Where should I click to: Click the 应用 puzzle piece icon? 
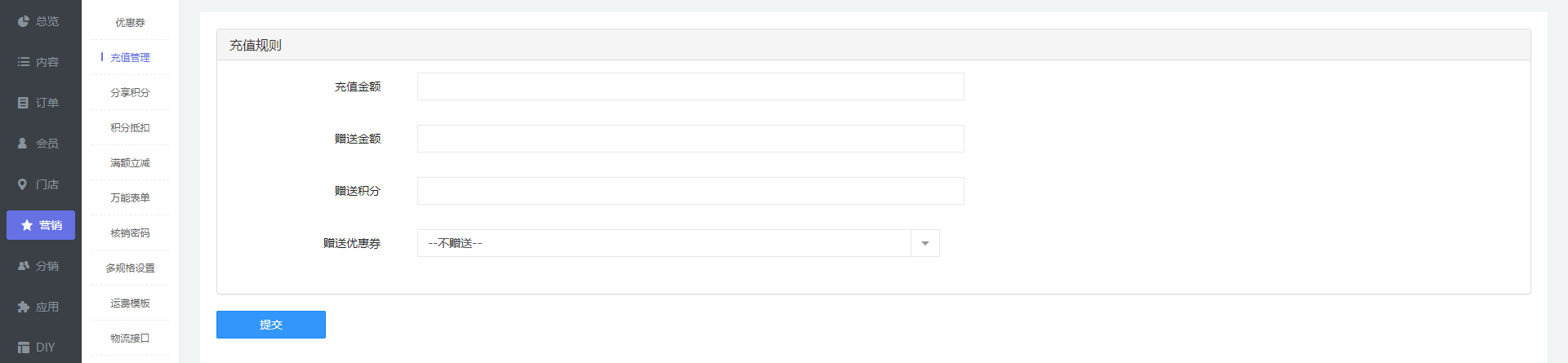(24, 307)
